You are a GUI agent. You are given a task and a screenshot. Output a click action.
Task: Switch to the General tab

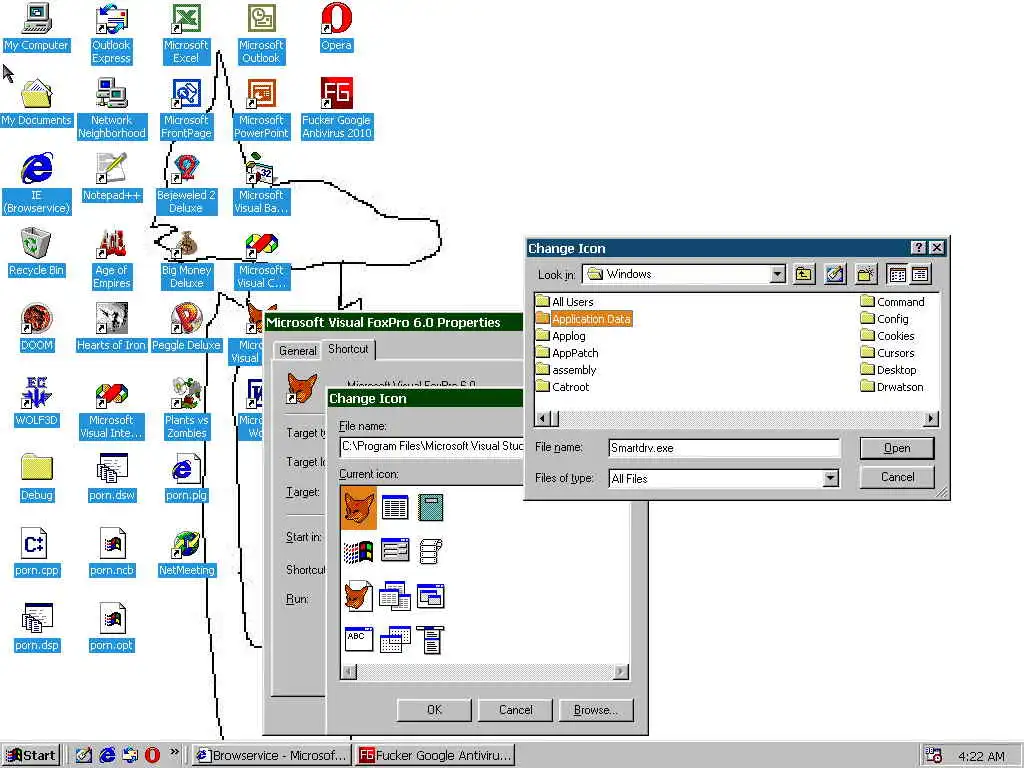click(298, 351)
